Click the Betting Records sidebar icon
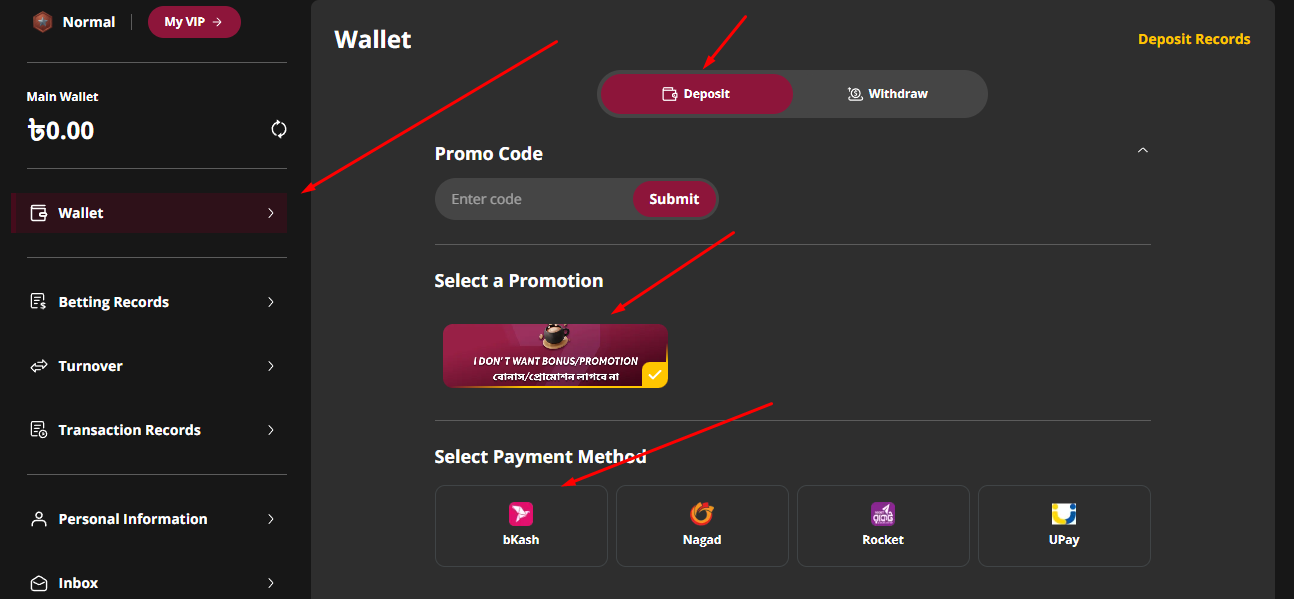 39,302
